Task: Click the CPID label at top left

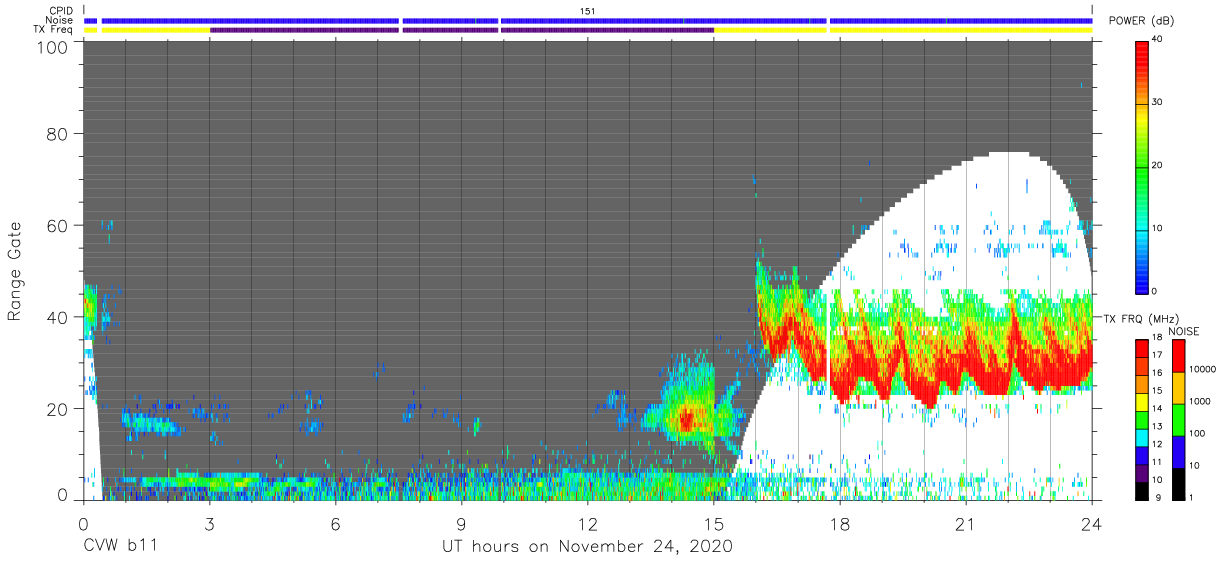Action: [62, 11]
